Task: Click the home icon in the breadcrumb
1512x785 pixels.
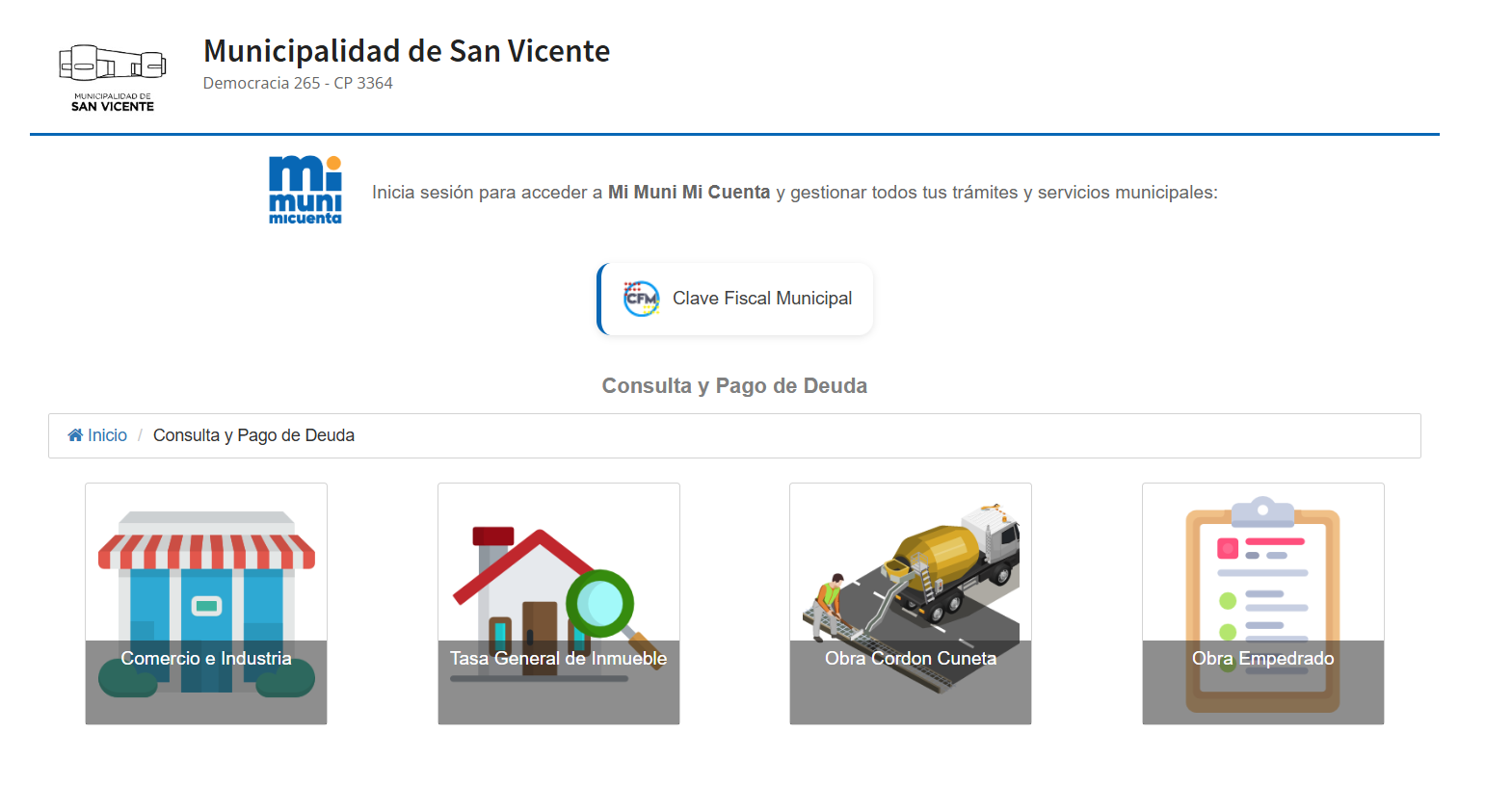Action: (x=75, y=435)
